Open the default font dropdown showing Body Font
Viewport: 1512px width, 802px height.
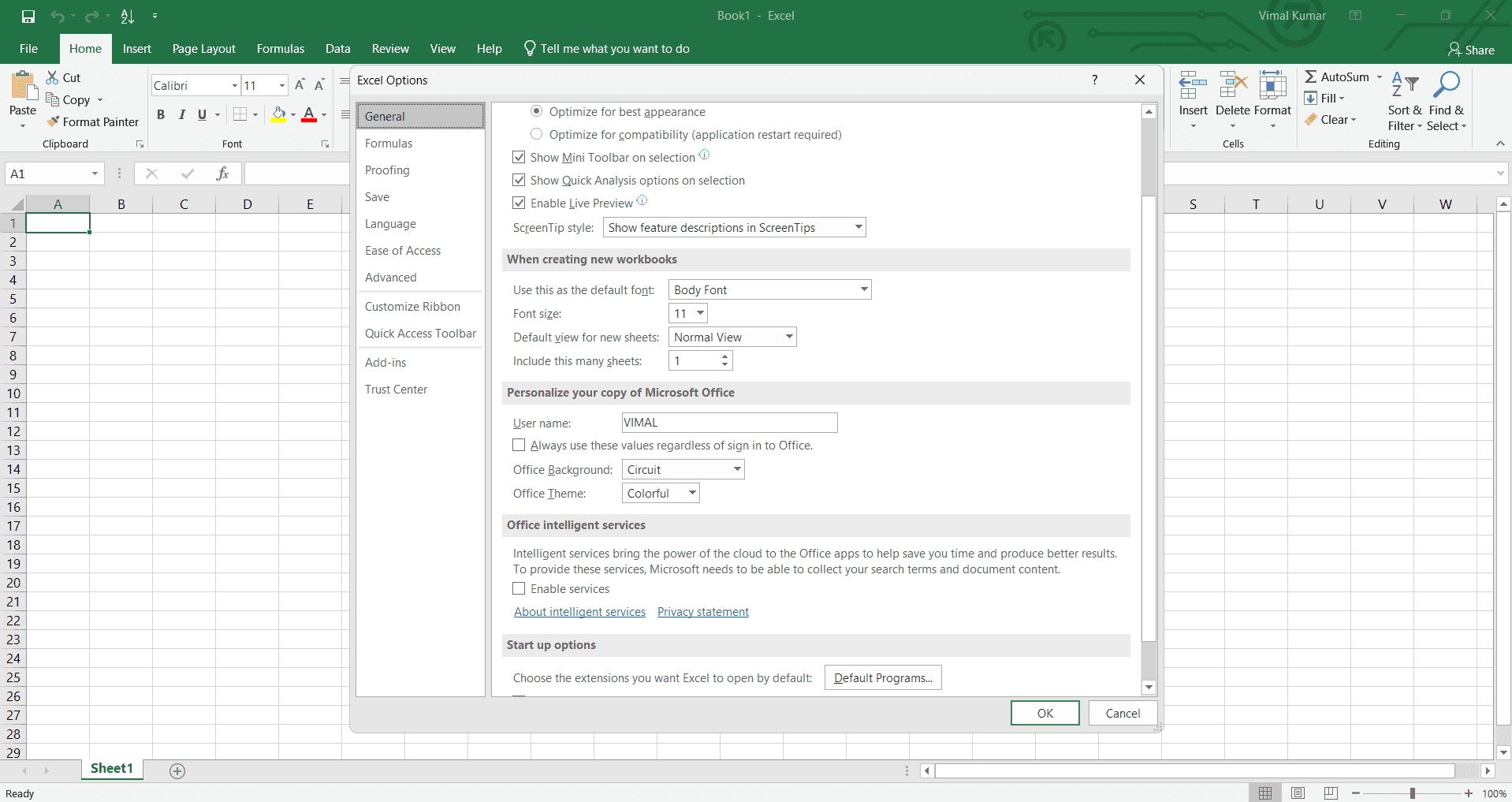click(x=862, y=289)
